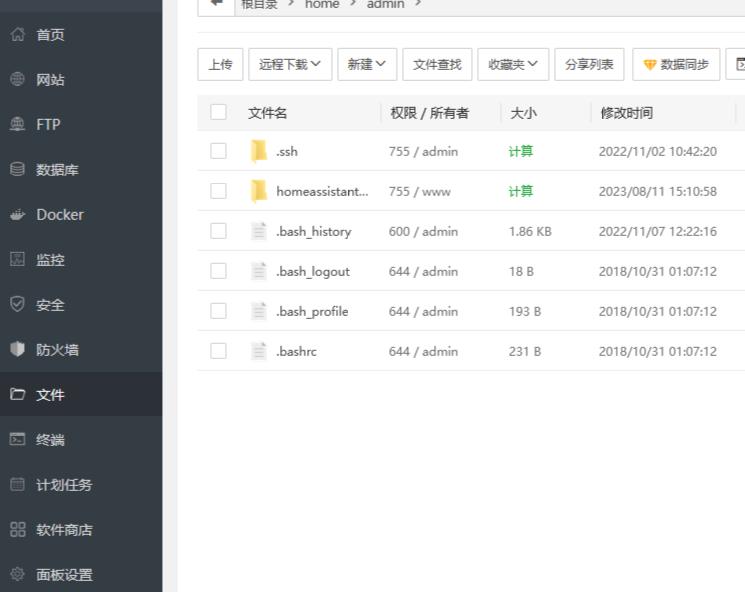Click the software store grid icon

coord(17,530)
